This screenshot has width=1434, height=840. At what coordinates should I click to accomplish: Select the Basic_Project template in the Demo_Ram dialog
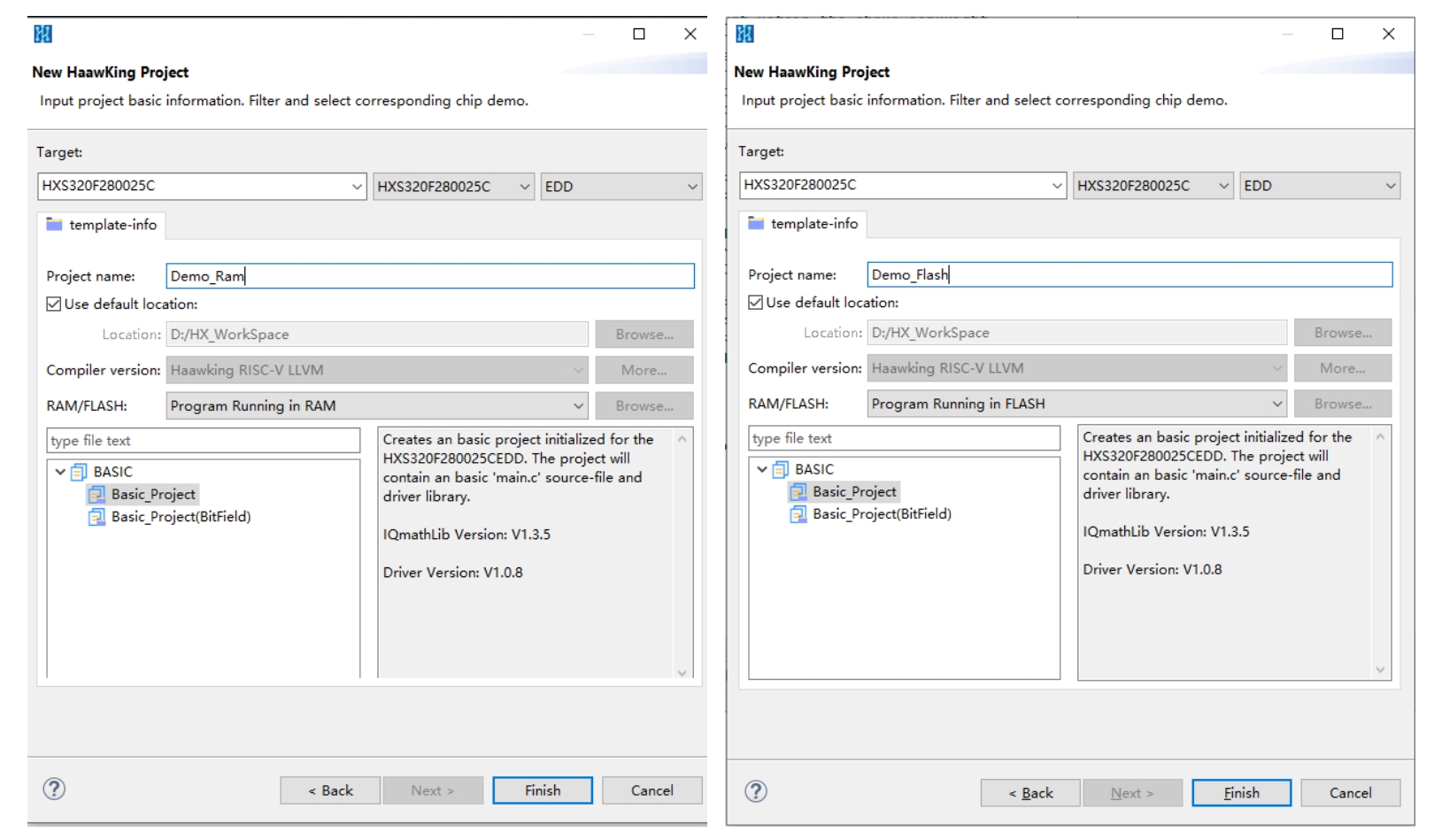click(152, 494)
